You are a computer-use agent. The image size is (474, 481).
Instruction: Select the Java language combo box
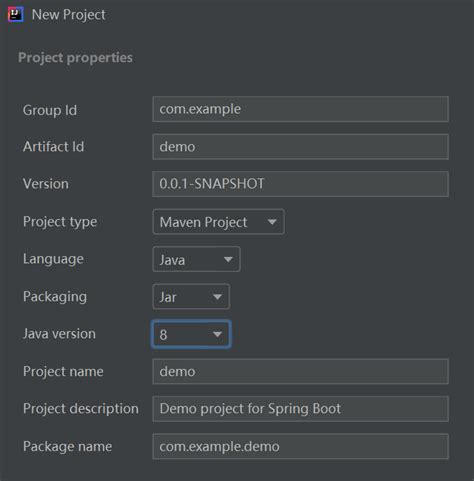(x=196, y=259)
